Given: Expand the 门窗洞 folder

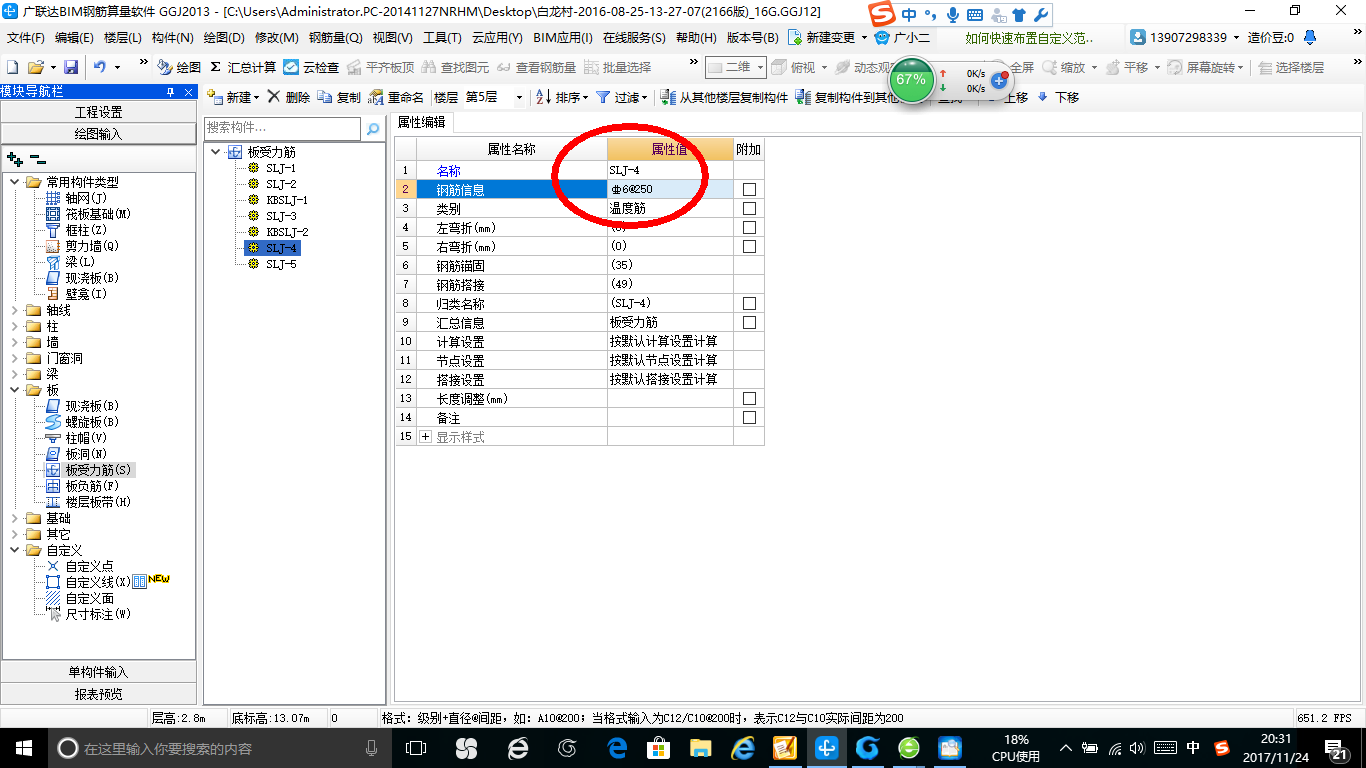Looking at the screenshot, I should click(x=15, y=358).
